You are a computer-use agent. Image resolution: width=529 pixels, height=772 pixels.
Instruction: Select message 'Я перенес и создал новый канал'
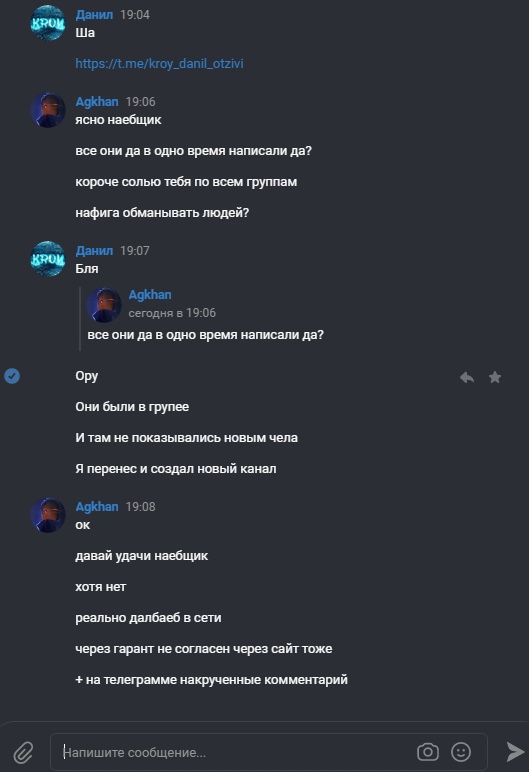point(176,469)
